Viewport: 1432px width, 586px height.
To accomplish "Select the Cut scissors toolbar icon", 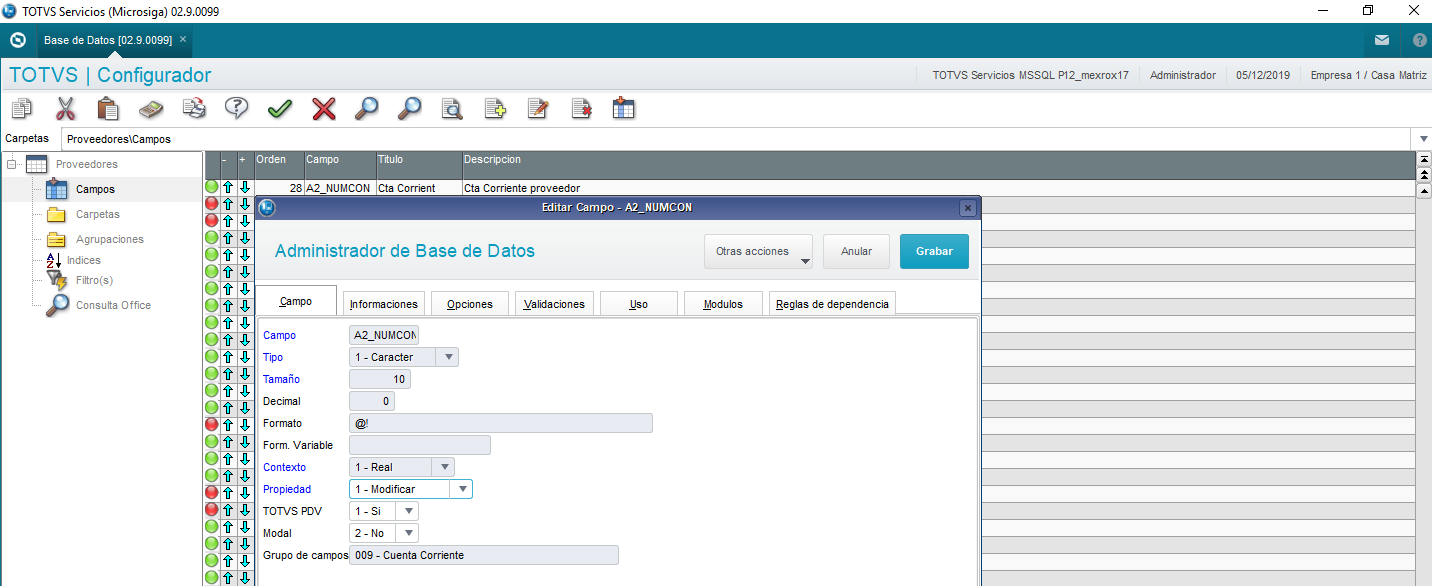I will [65, 108].
